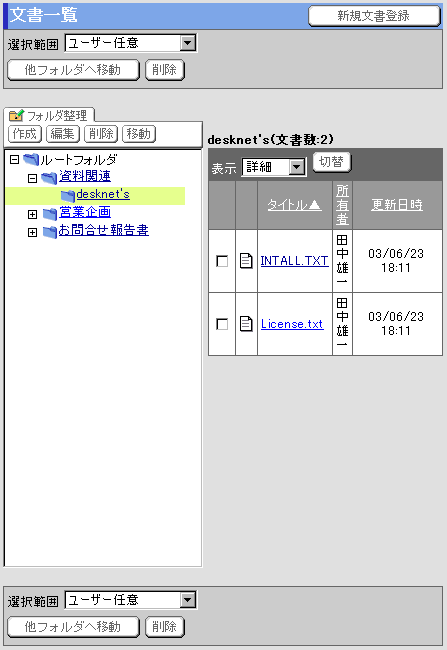Viewport: 447px width, 650px height.
Task: Click the desknet's folder icon in tree
Action: coord(68,196)
